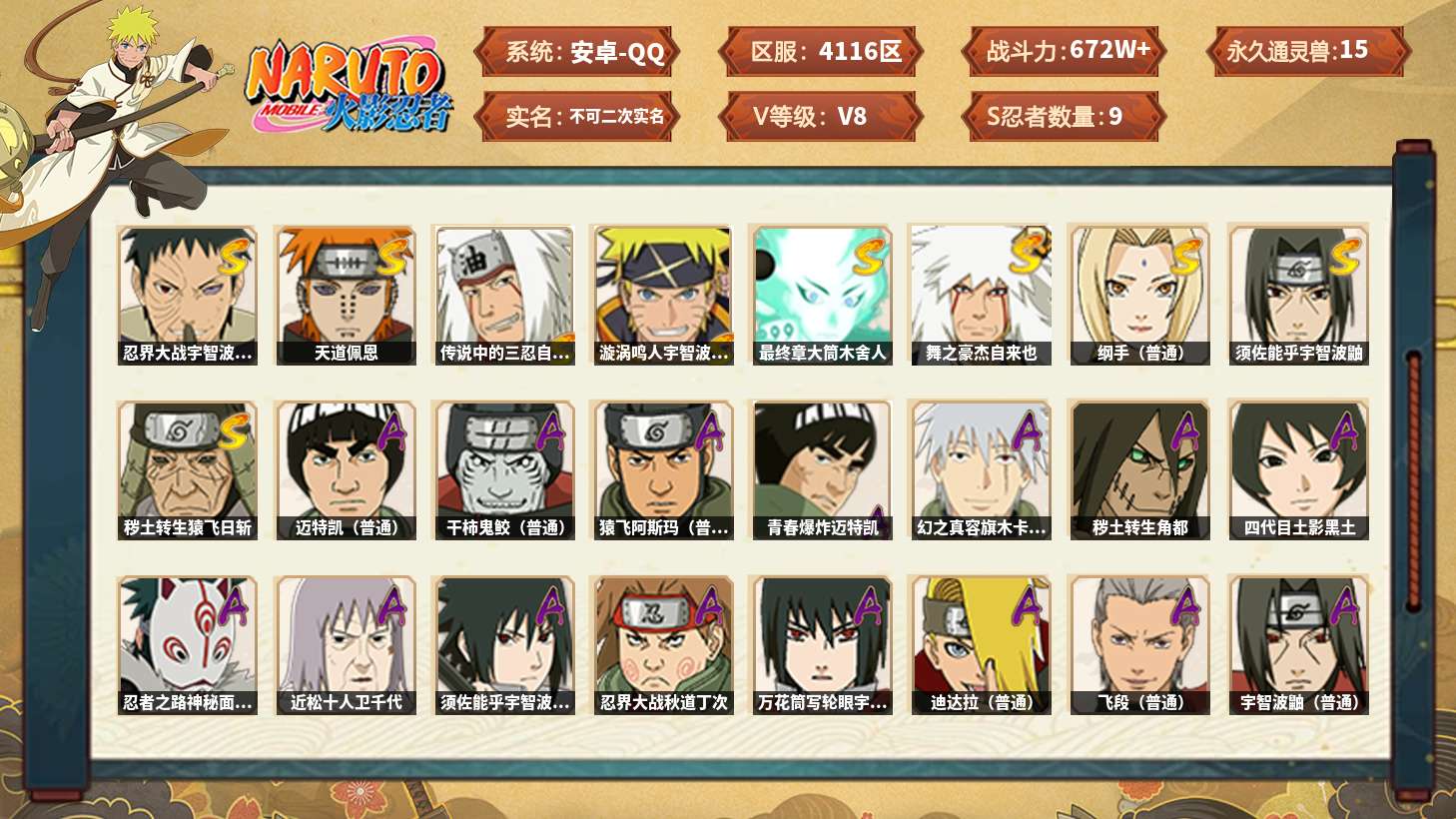Open the 干柿鬼鲛（普通） ninja card
Viewport: 1456px width, 819px height.
[x=504, y=470]
